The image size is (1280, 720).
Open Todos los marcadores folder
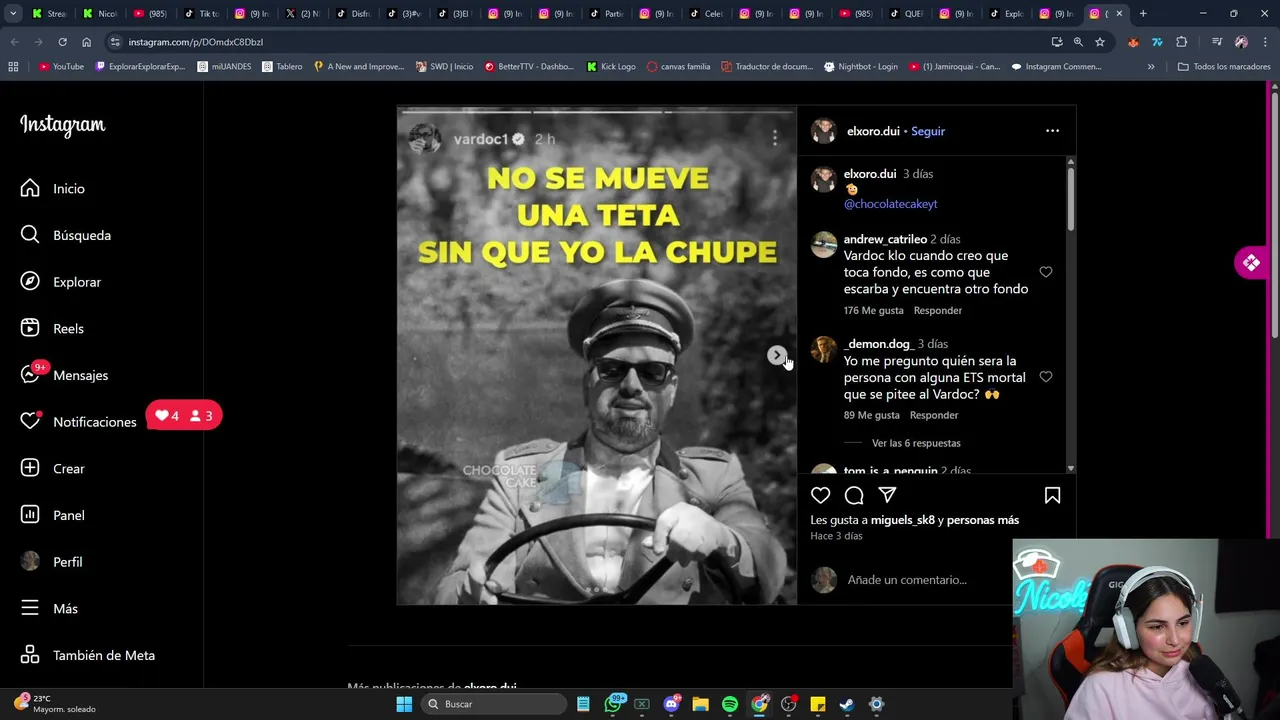point(1224,67)
